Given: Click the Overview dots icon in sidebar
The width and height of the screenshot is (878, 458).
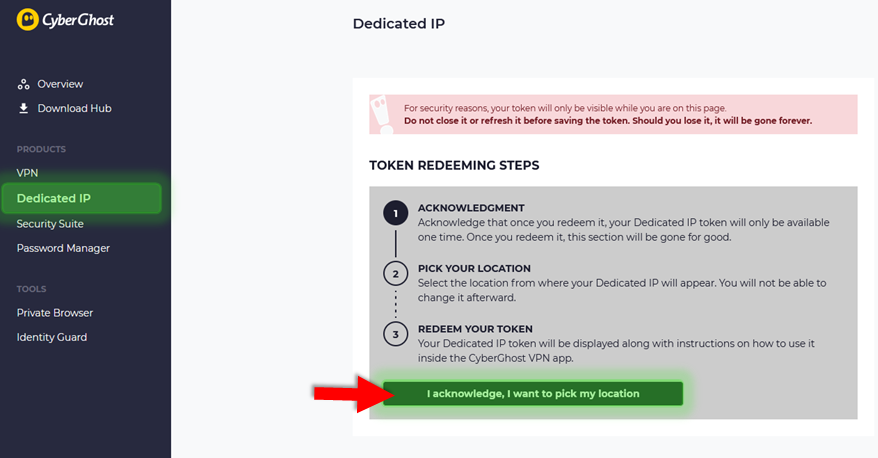Looking at the screenshot, I should (24, 85).
